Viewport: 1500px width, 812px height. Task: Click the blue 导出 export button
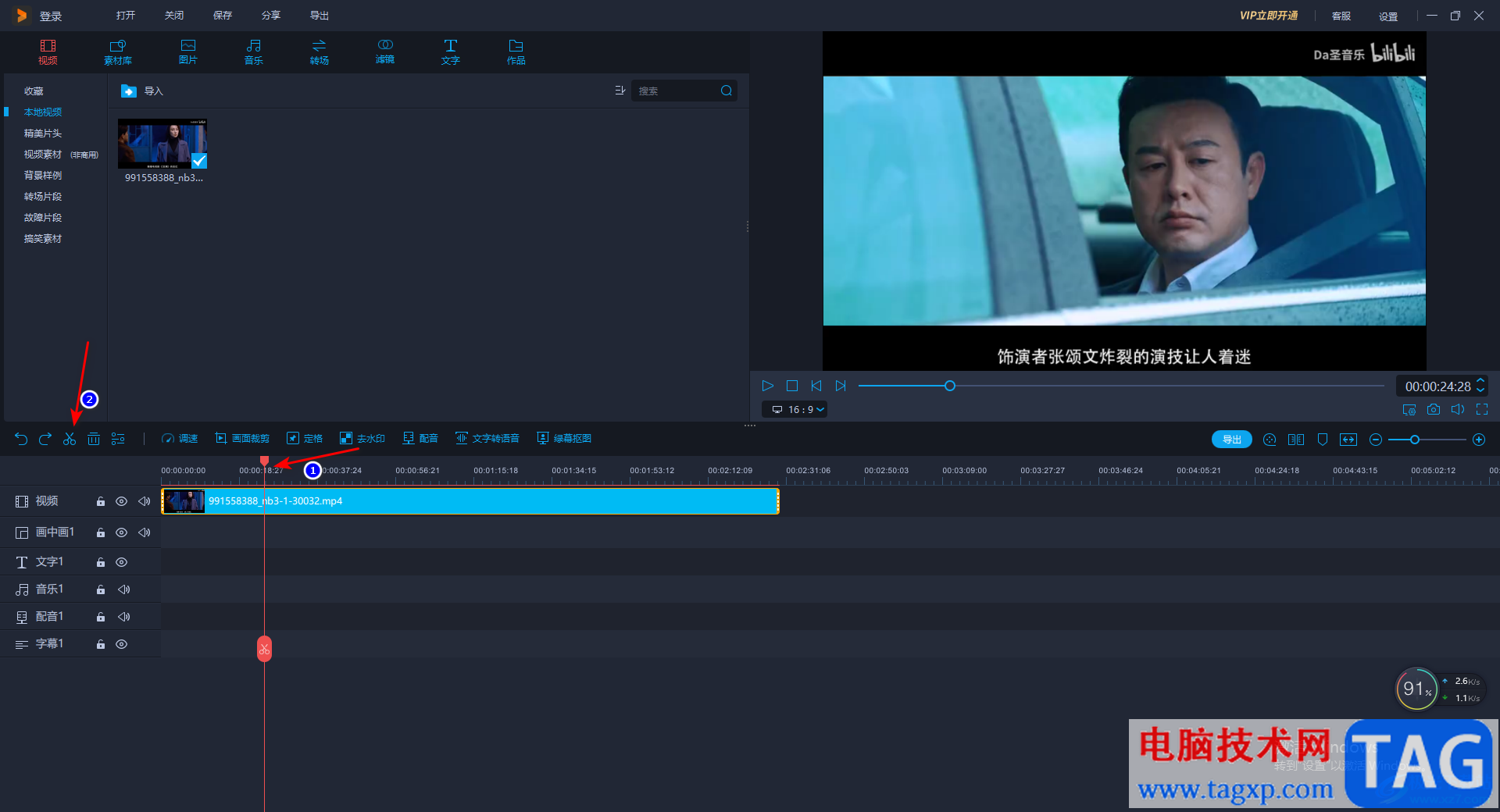pyautogui.click(x=1232, y=440)
